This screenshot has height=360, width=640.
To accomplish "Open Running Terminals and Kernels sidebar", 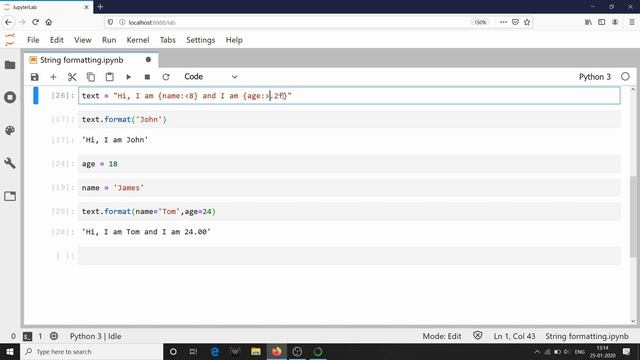I will click(10, 97).
